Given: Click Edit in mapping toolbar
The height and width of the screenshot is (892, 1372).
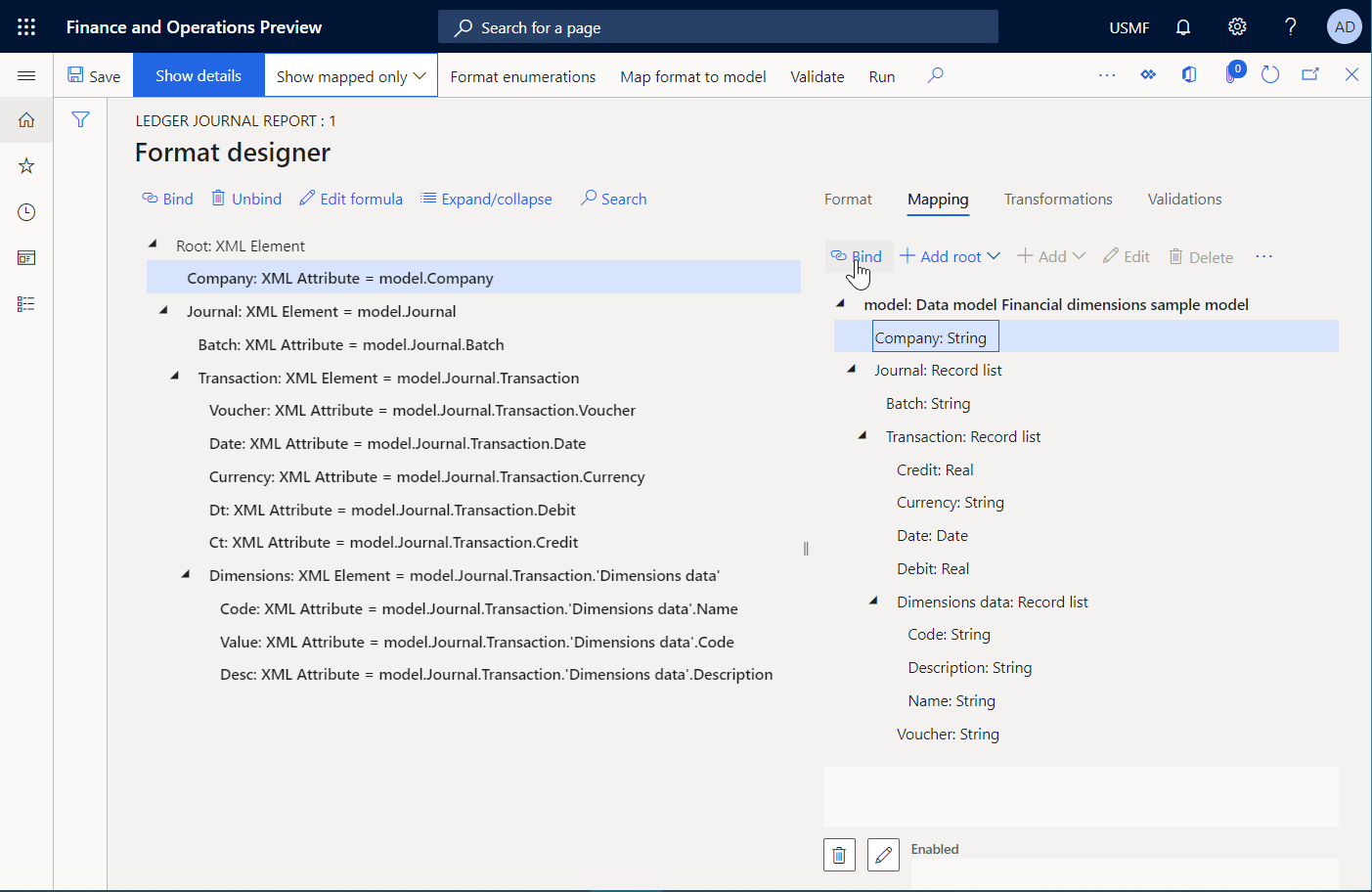Looking at the screenshot, I should point(1127,256).
